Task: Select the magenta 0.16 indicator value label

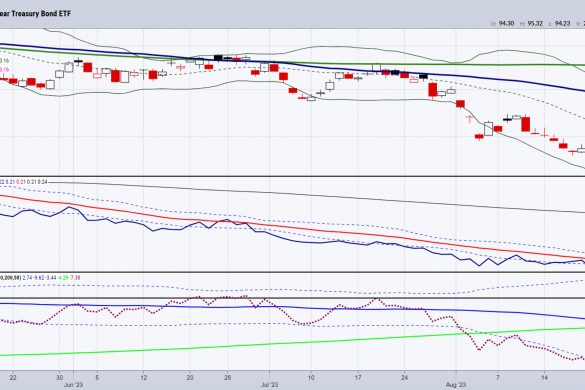Action: [4, 70]
